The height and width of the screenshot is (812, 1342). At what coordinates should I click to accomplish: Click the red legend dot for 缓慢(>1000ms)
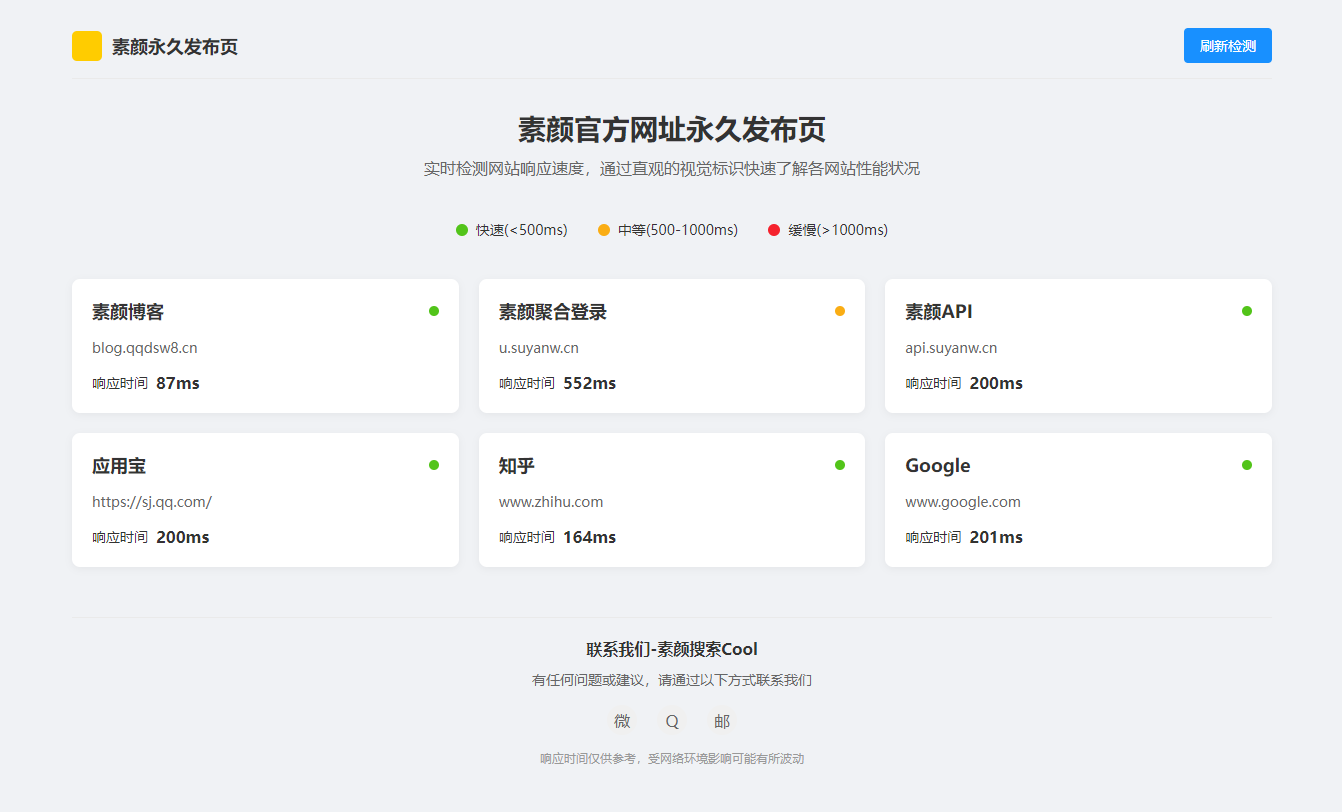(772, 229)
